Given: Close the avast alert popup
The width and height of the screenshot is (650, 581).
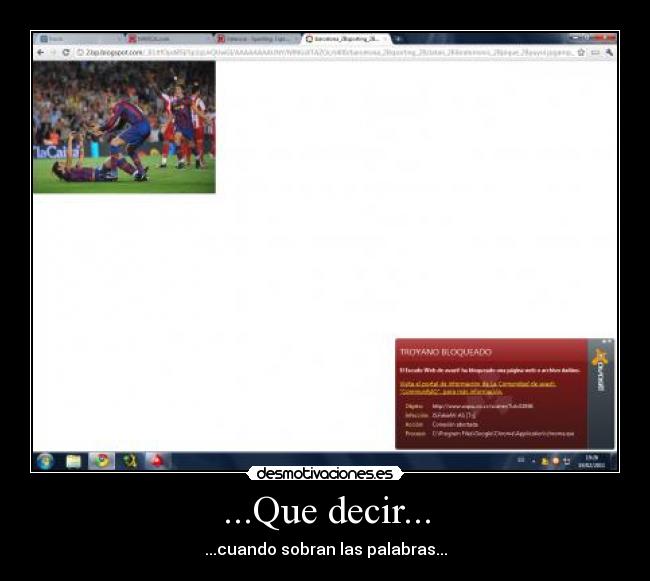Looking at the screenshot, I should [609, 341].
